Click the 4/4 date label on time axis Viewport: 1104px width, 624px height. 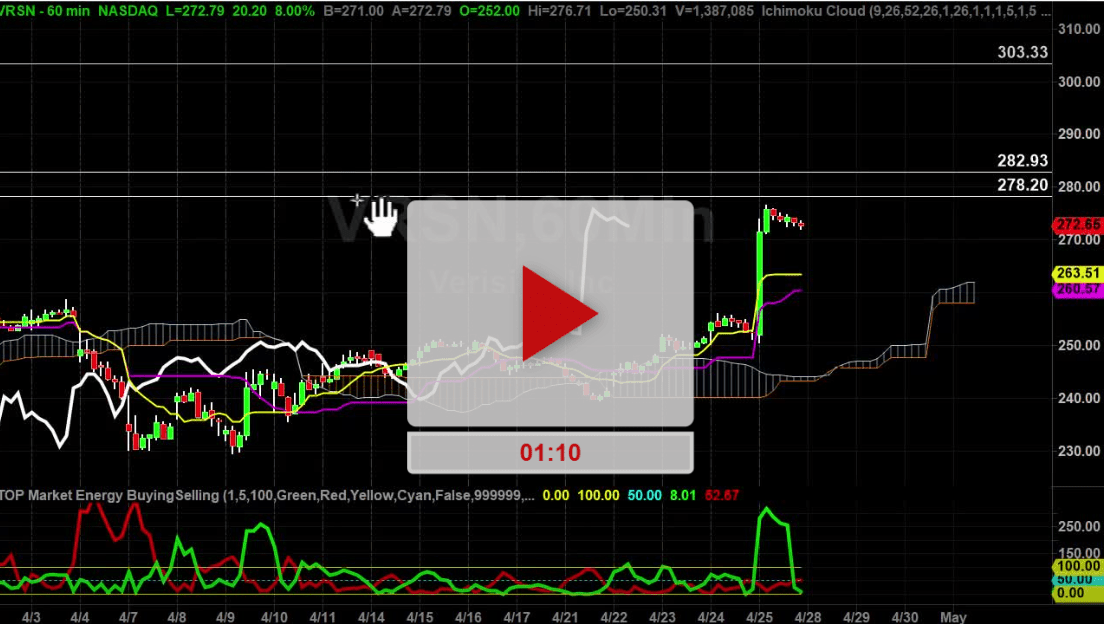pos(80,617)
